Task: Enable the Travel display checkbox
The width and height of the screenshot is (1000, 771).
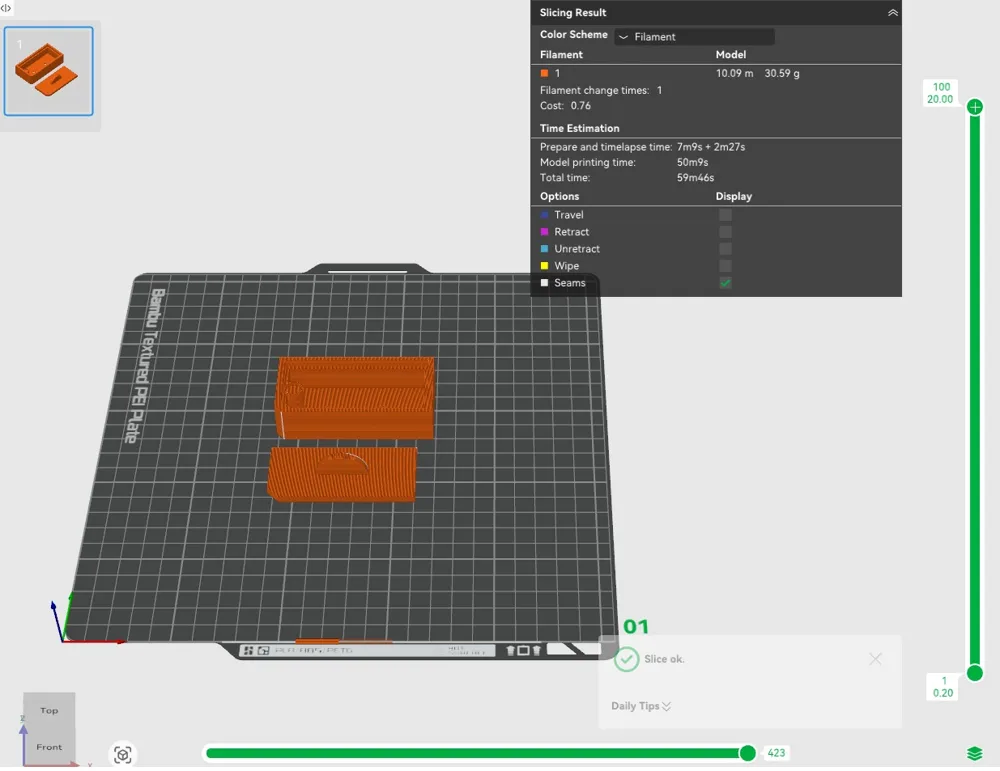Action: coord(725,215)
